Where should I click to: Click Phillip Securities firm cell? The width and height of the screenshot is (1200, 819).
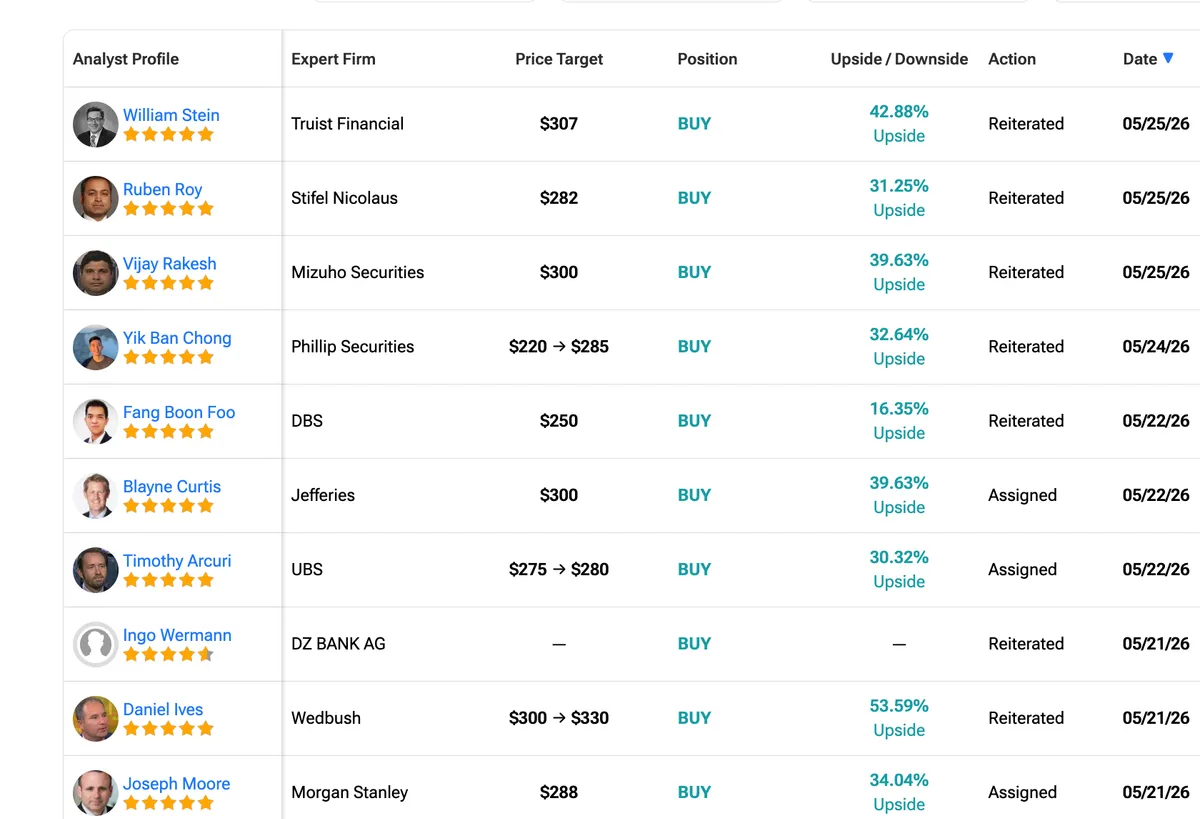click(353, 347)
